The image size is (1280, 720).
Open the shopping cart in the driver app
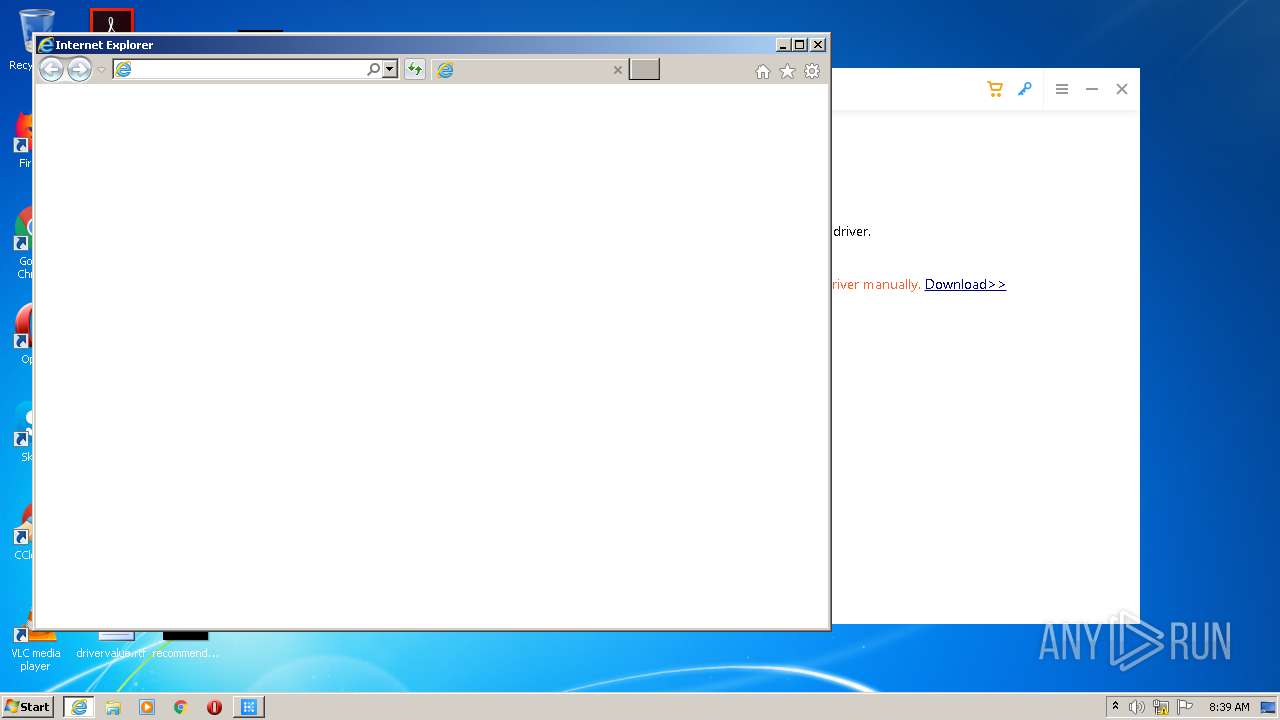click(x=994, y=89)
